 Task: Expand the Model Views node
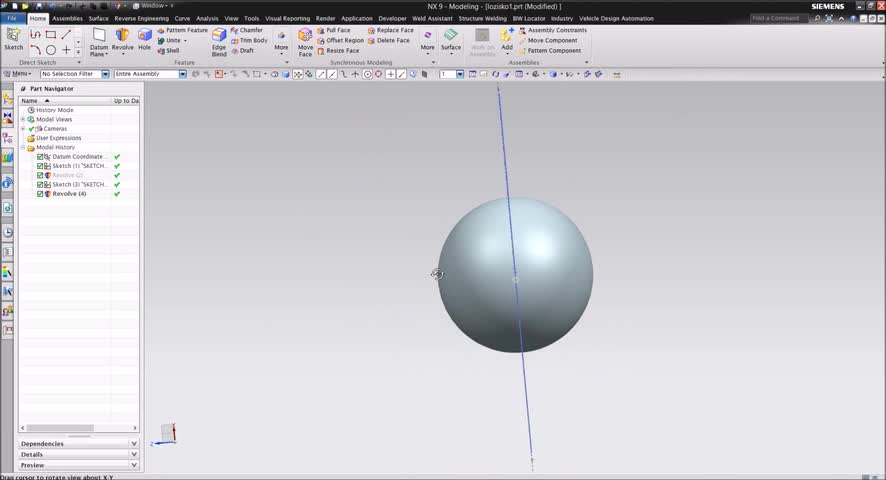click(23, 119)
